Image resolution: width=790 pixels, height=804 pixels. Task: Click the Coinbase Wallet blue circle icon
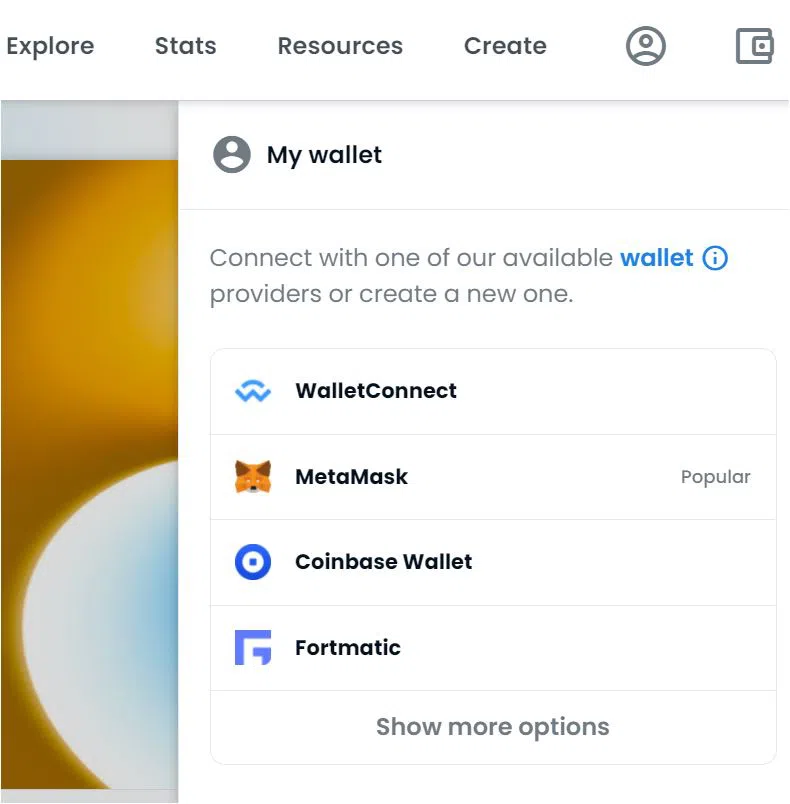click(x=253, y=562)
